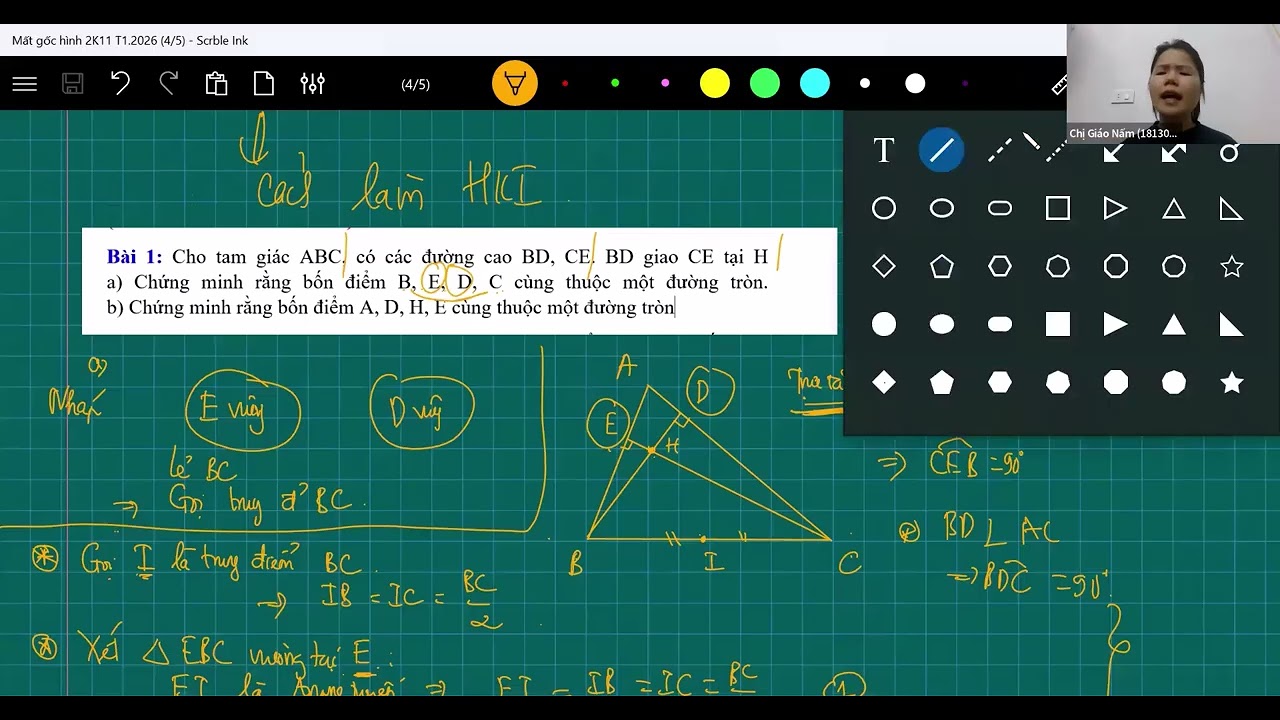Open the hamburger menu
This screenshot has height=720, width=1280.
(25, 84)
